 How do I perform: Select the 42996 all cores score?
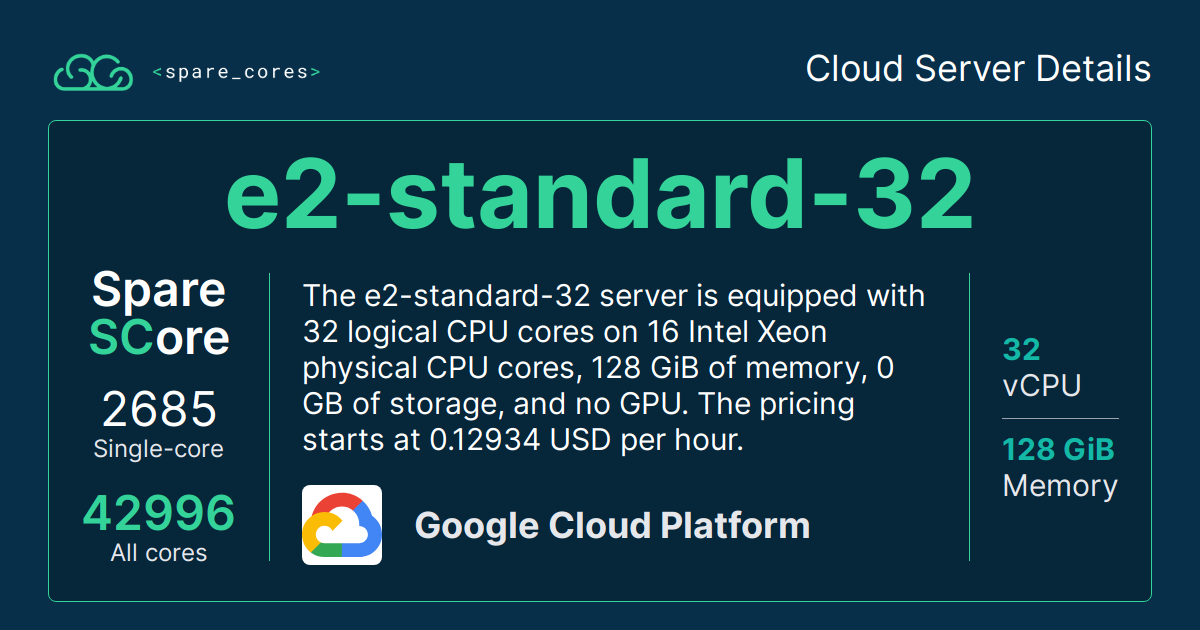(159, 514)
